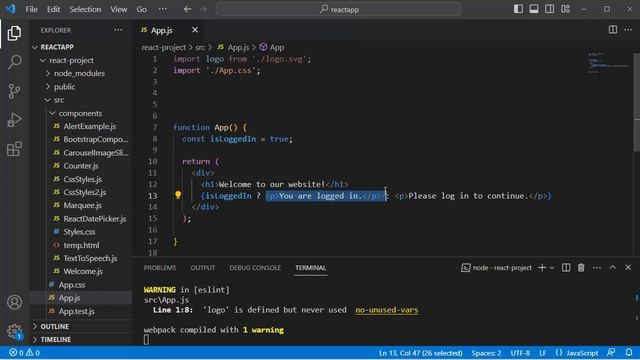Open Run and Debug view
The height and width of the screenshot is (360, 640).
[x=14, y=120]
